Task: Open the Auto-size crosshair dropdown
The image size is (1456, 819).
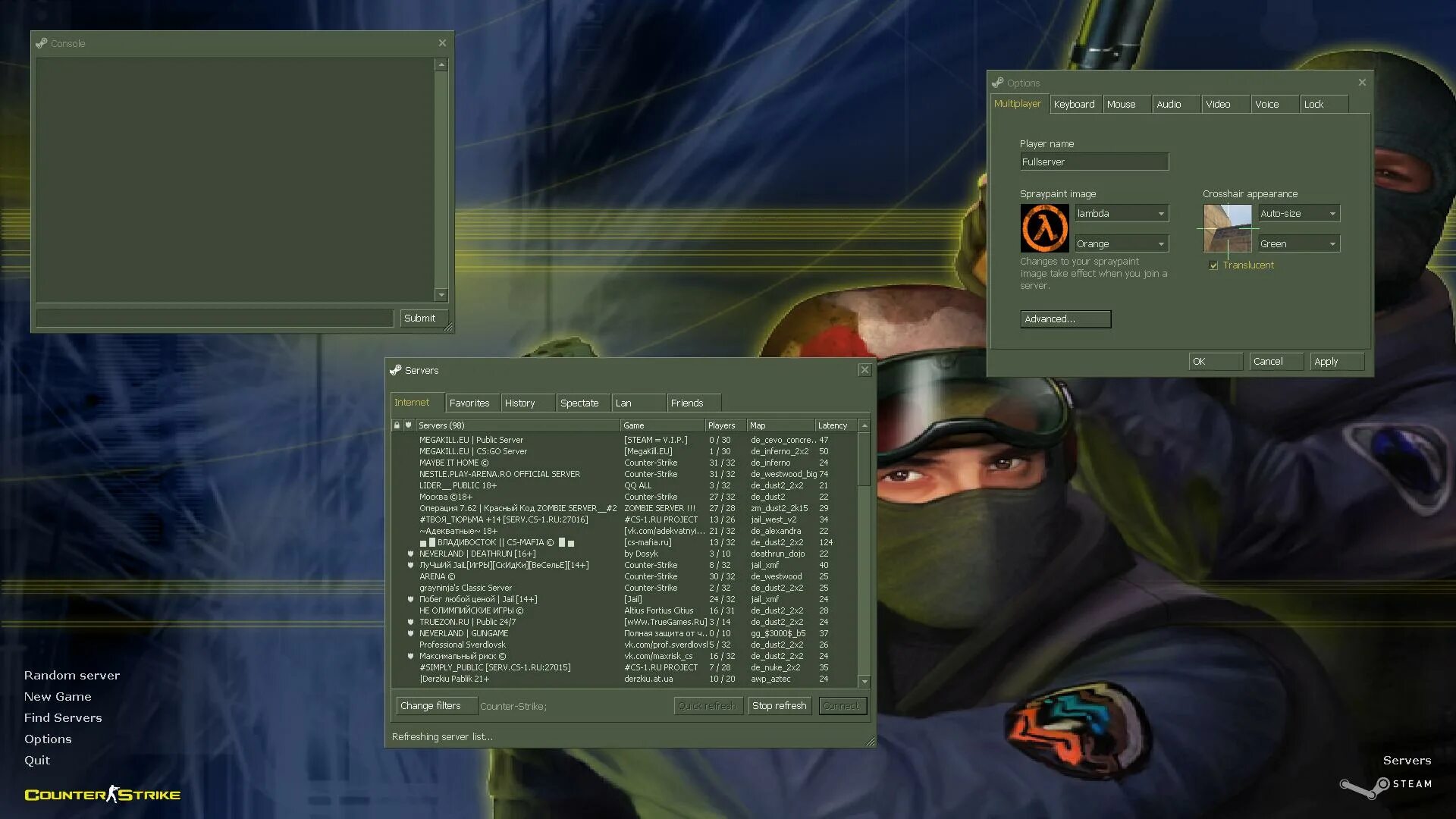Action: 1299,214
